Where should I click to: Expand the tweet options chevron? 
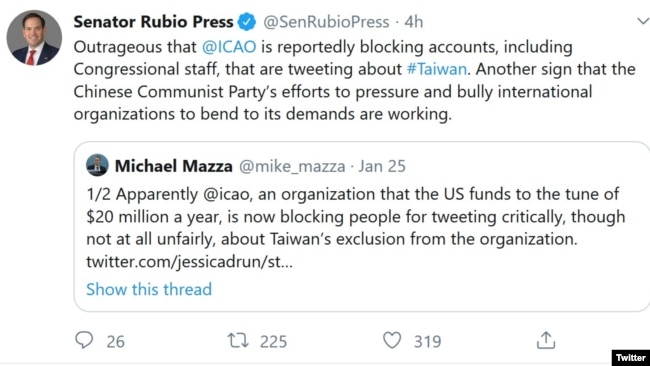point(643,21)
